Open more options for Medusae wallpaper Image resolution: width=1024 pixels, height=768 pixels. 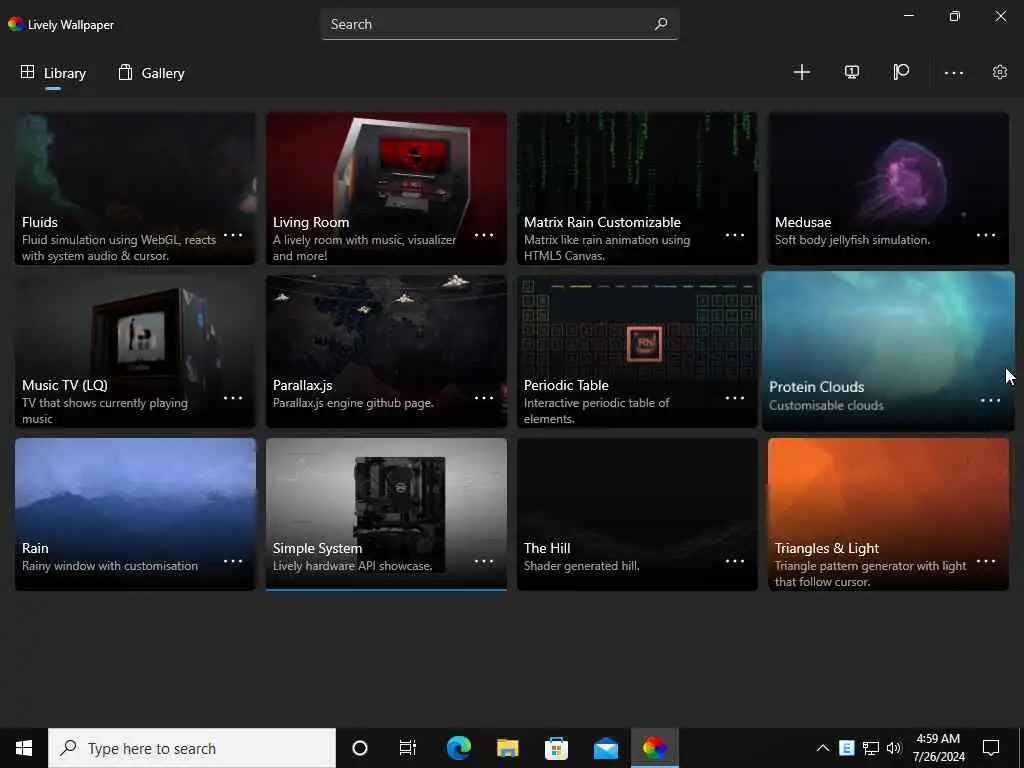[x=985, y=234]
